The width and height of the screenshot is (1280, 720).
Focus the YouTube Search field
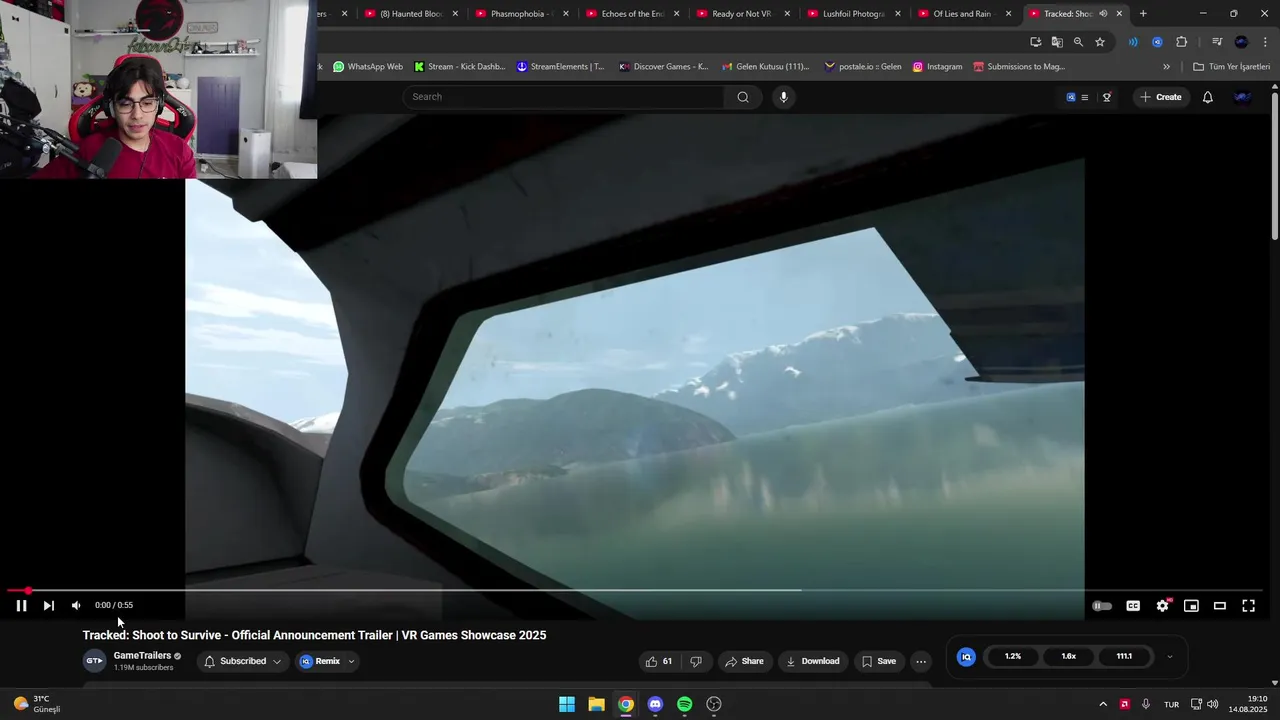563,97
